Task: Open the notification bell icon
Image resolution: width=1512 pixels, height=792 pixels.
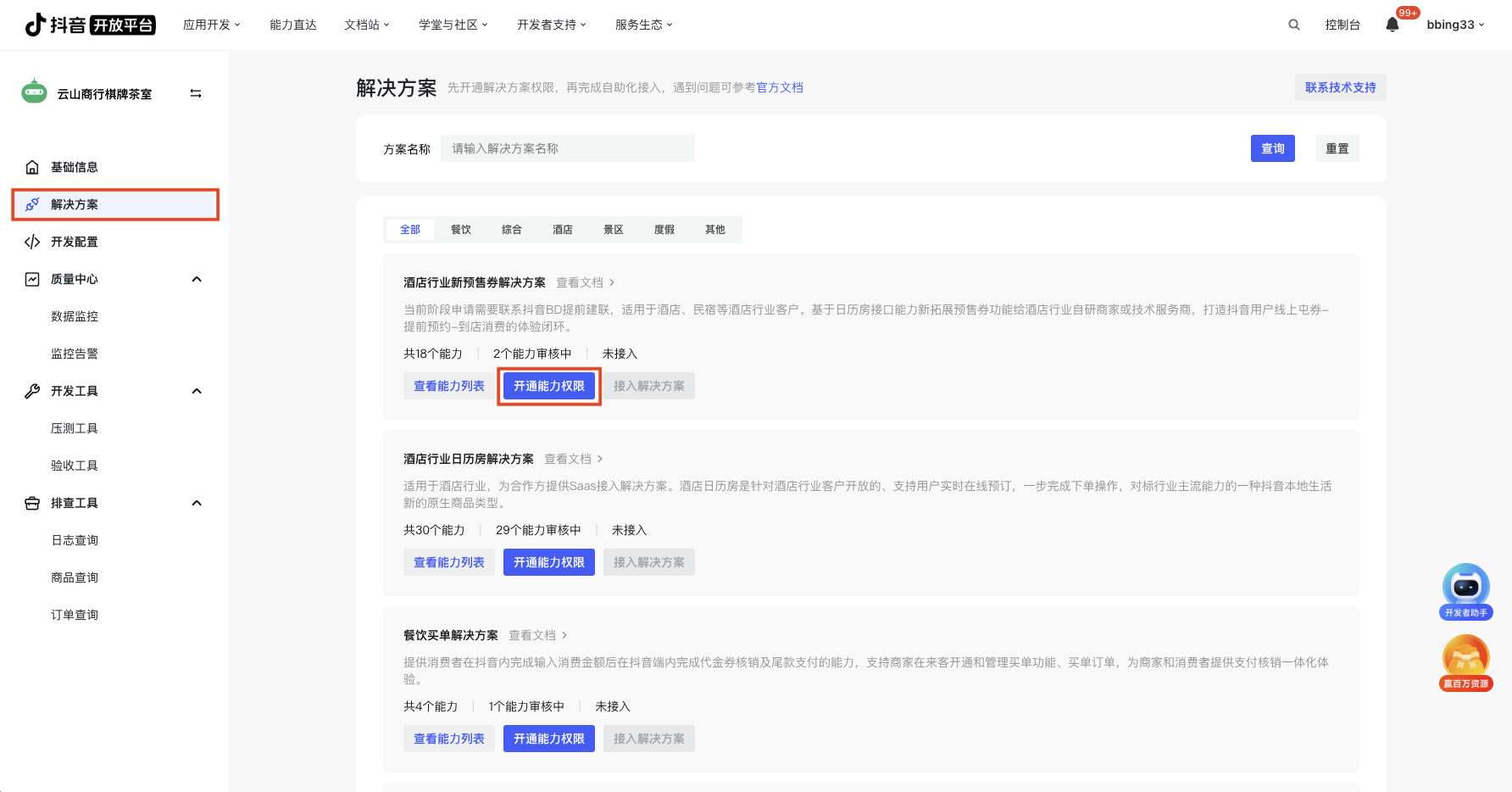Action: click(x=1392, y=25)
